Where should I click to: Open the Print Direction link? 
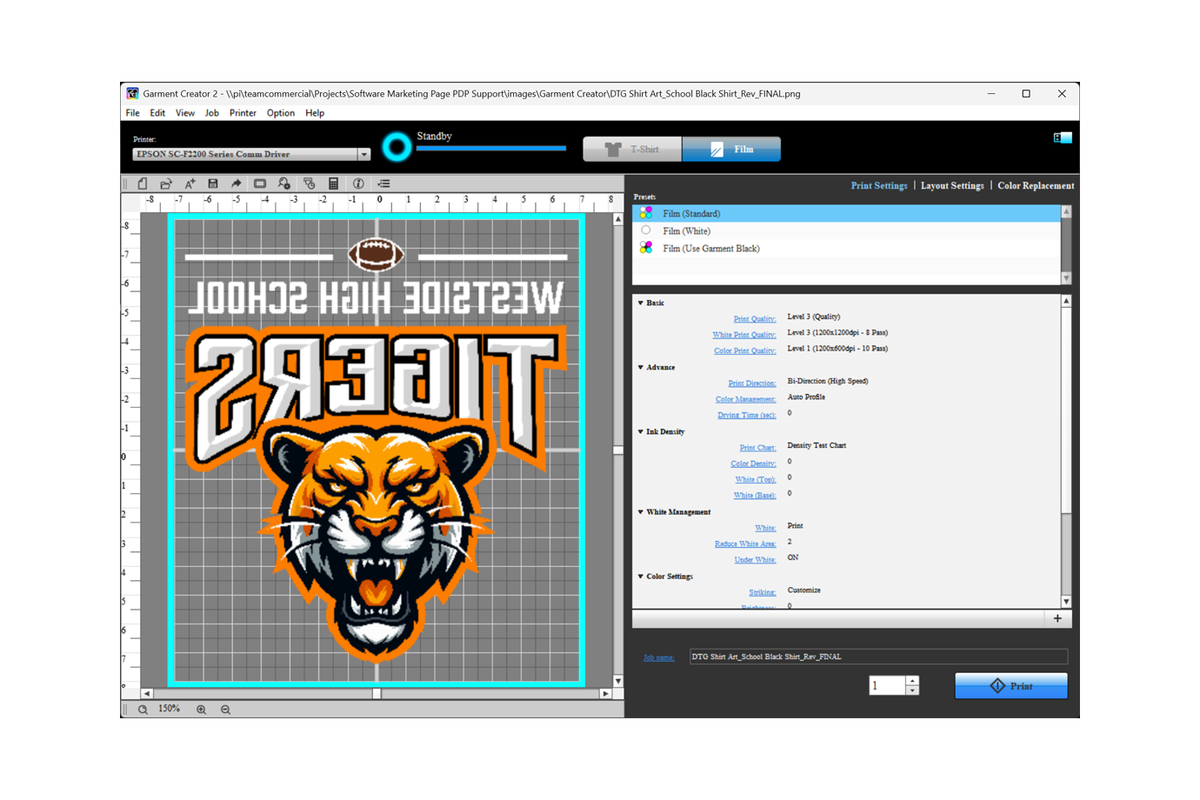tap(752, 383)
